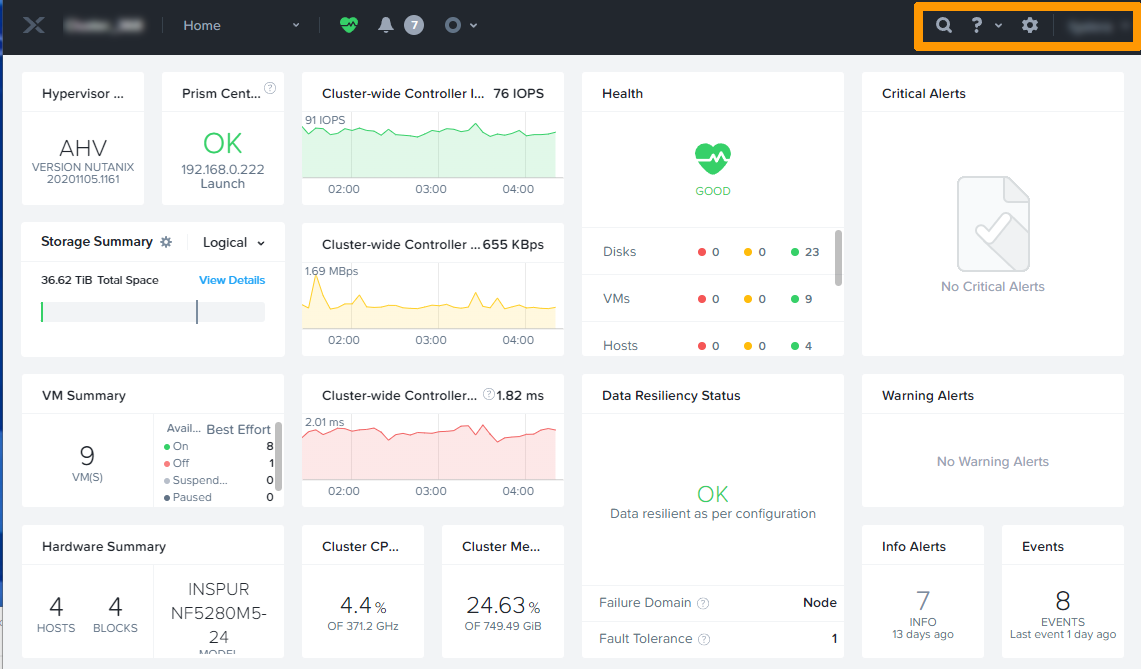
Task: Open the user account menu at top right
Action: tap(1090, 25)
